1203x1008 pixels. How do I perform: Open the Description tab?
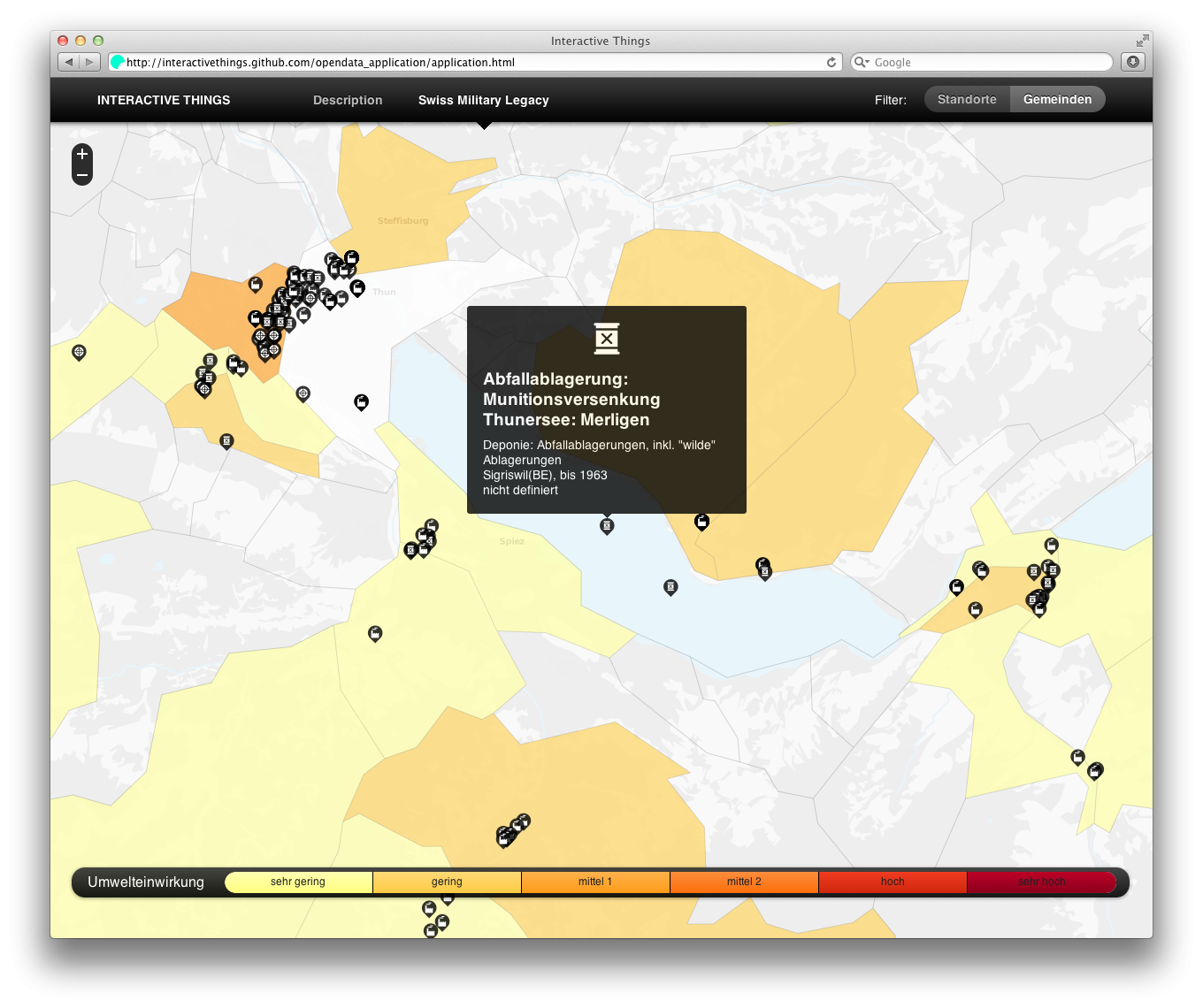[x=348, y=100]
